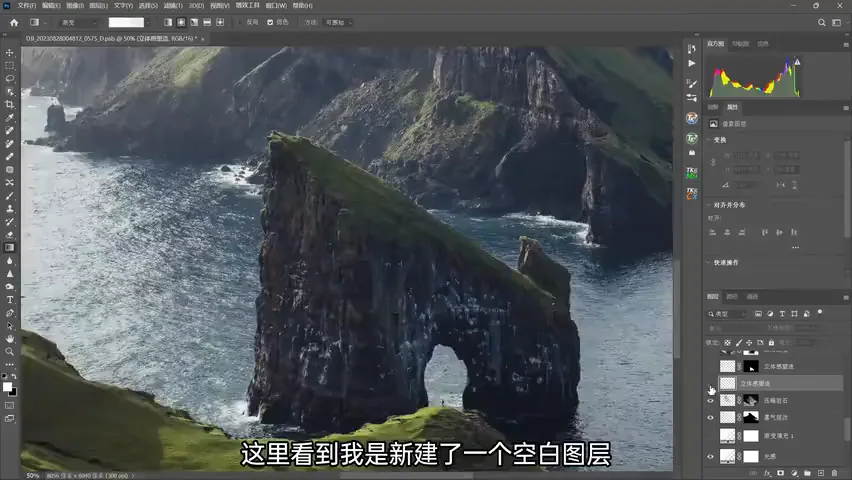Viewport: 852px width, 480px height.
Task: Choose the reflected gradient type icon
Action: pos(207,22)
